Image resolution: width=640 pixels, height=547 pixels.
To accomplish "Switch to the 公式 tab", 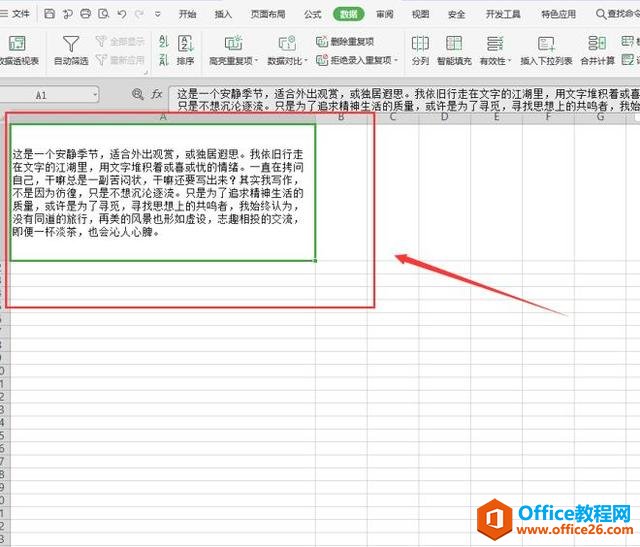I will pos(313,14).
